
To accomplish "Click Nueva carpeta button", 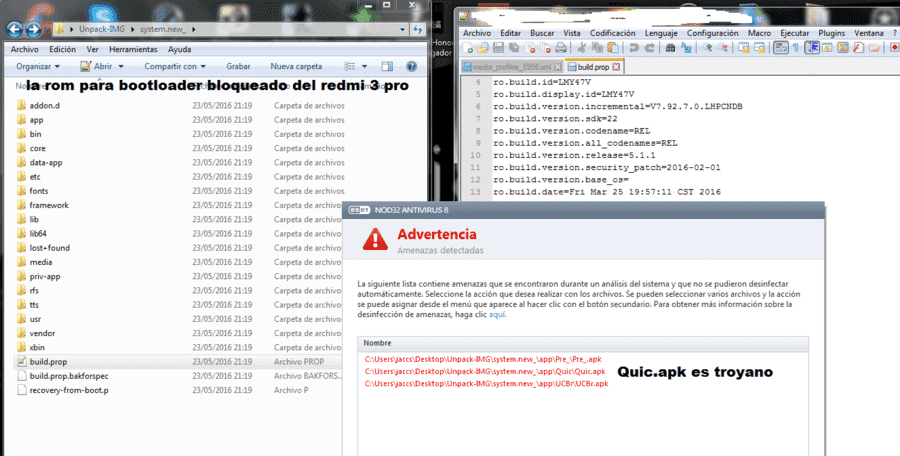I will tap(296, 67).
